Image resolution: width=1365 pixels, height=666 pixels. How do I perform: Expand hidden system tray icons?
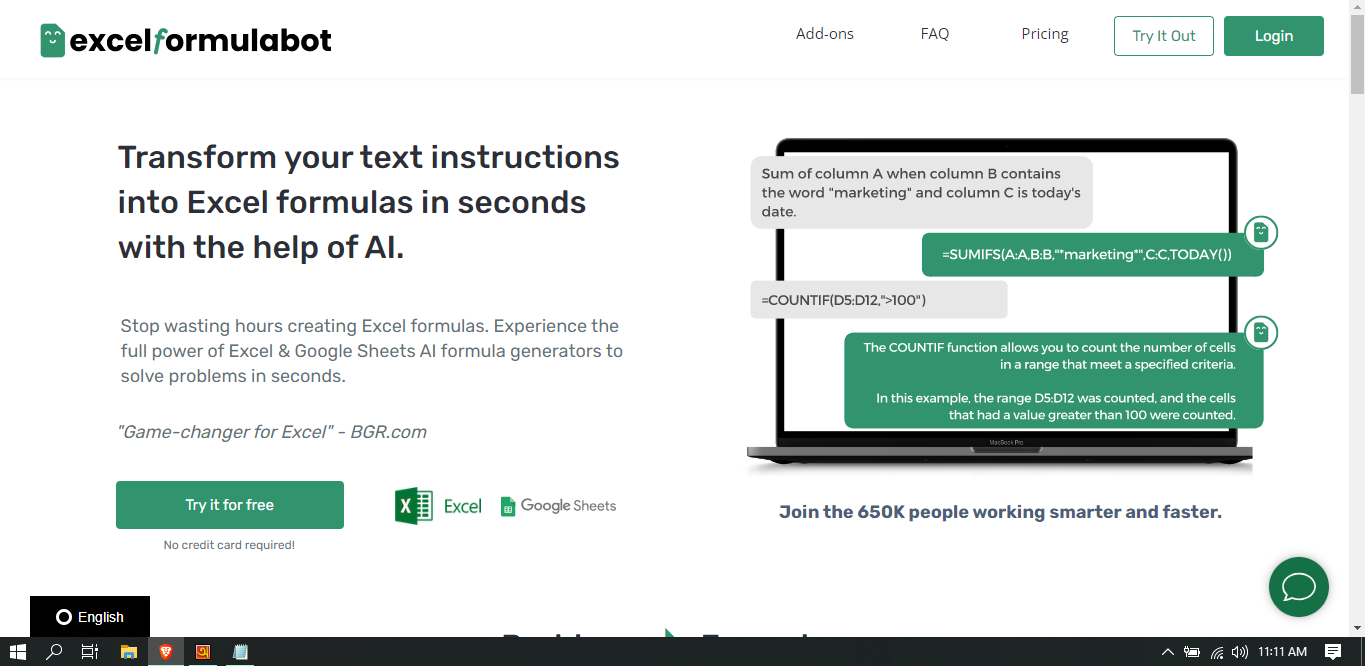coord(1167,652)
